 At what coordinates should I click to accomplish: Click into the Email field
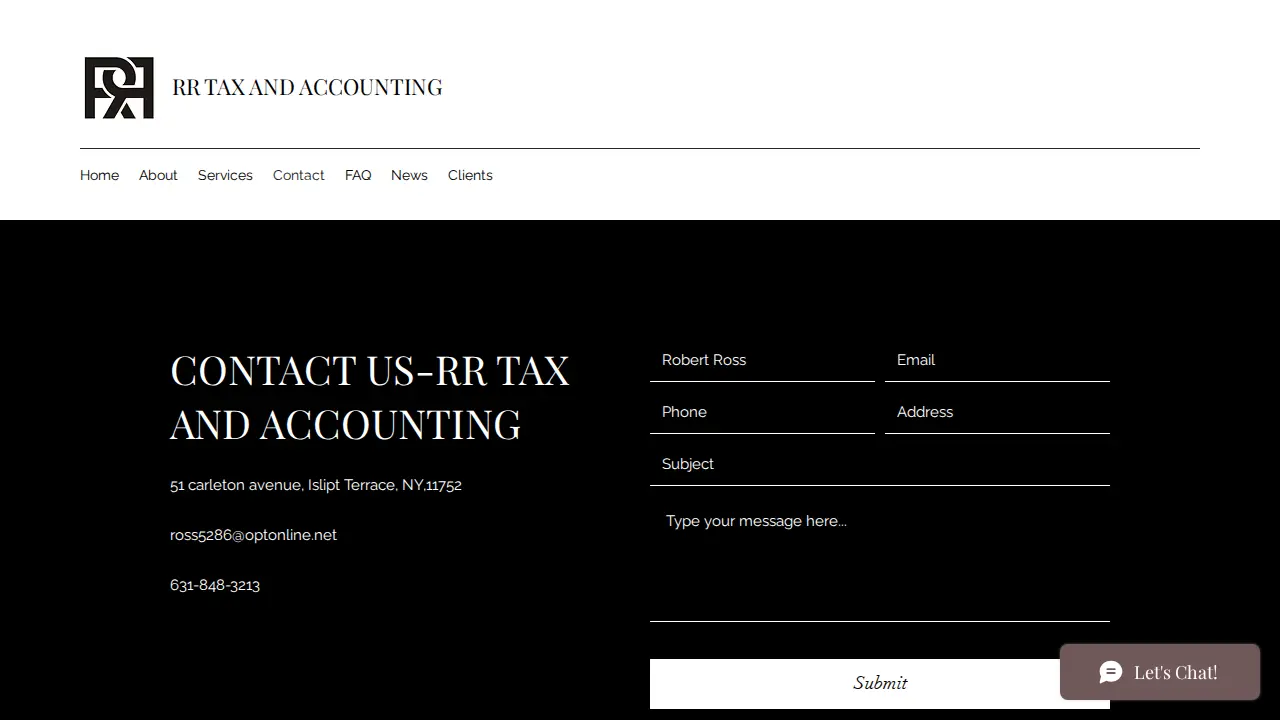point(997,360)
